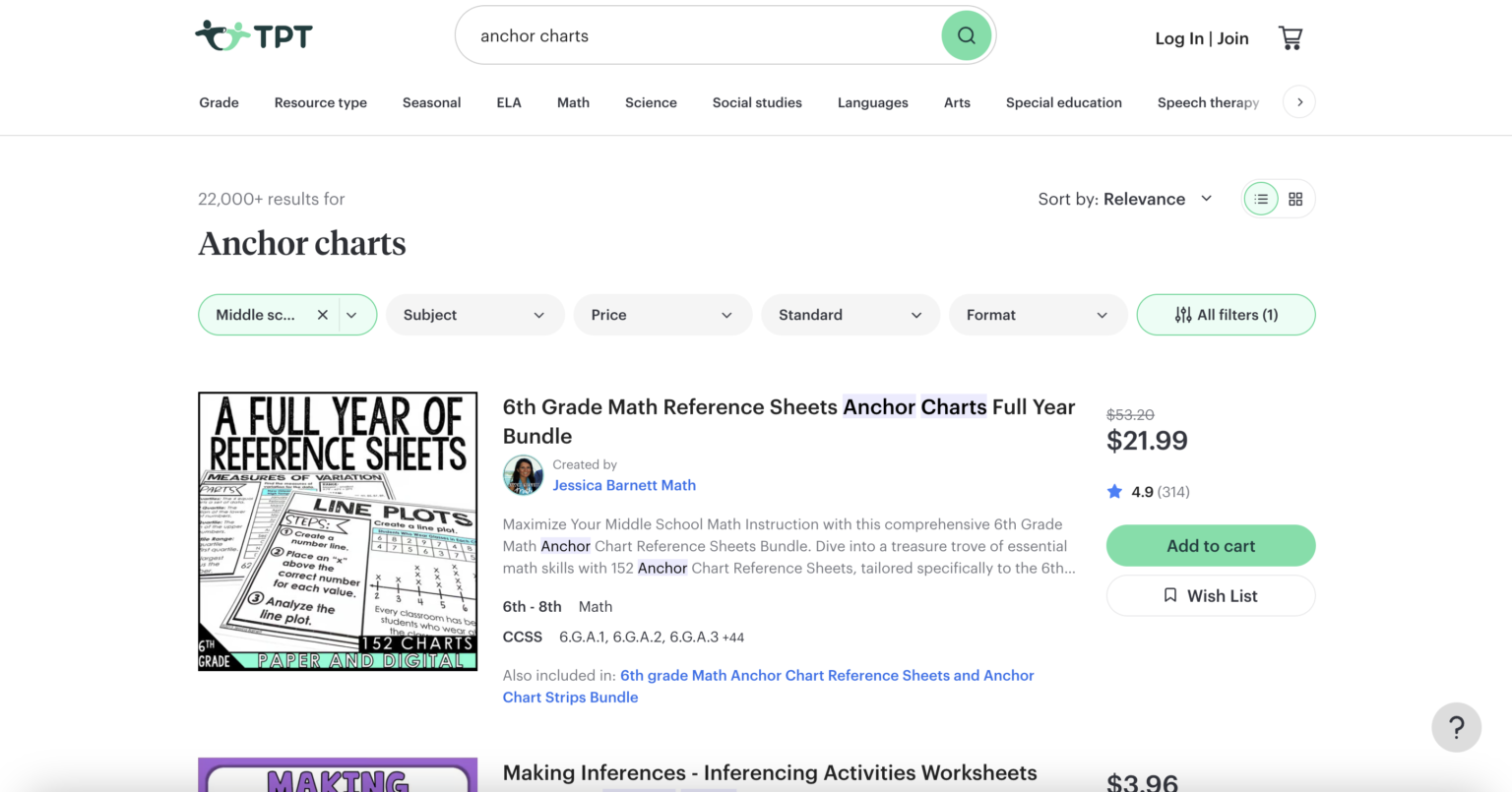Click the help question mark icon
Image resolution: width=1512 pixels, height=792 pixels.
[x=1456, y=727]
